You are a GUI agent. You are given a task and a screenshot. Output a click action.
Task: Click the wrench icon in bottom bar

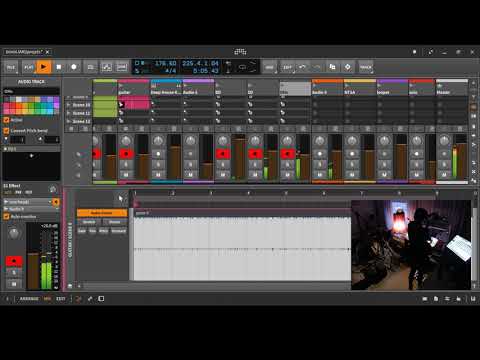[90, 299]
